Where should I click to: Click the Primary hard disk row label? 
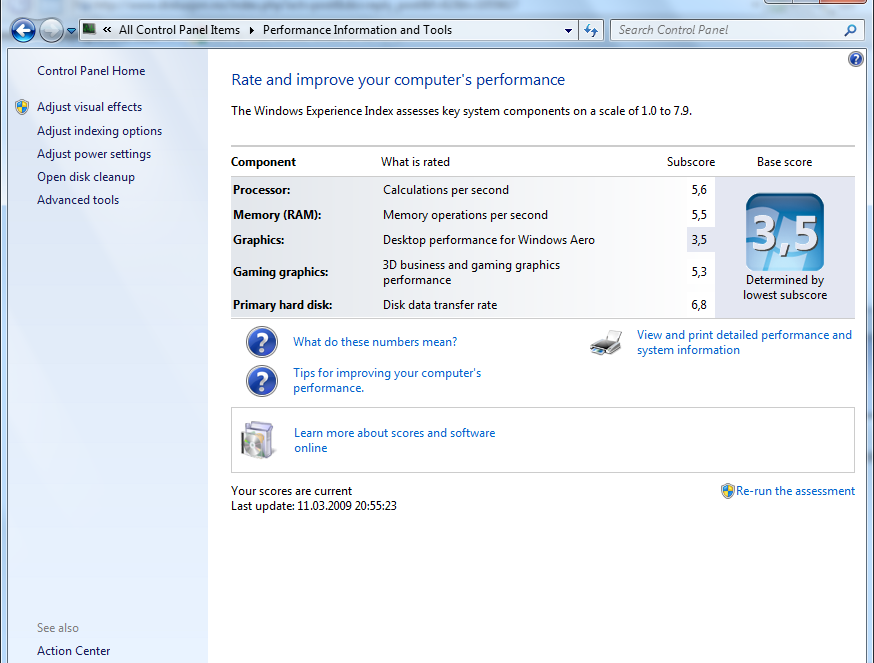point(283,304)
